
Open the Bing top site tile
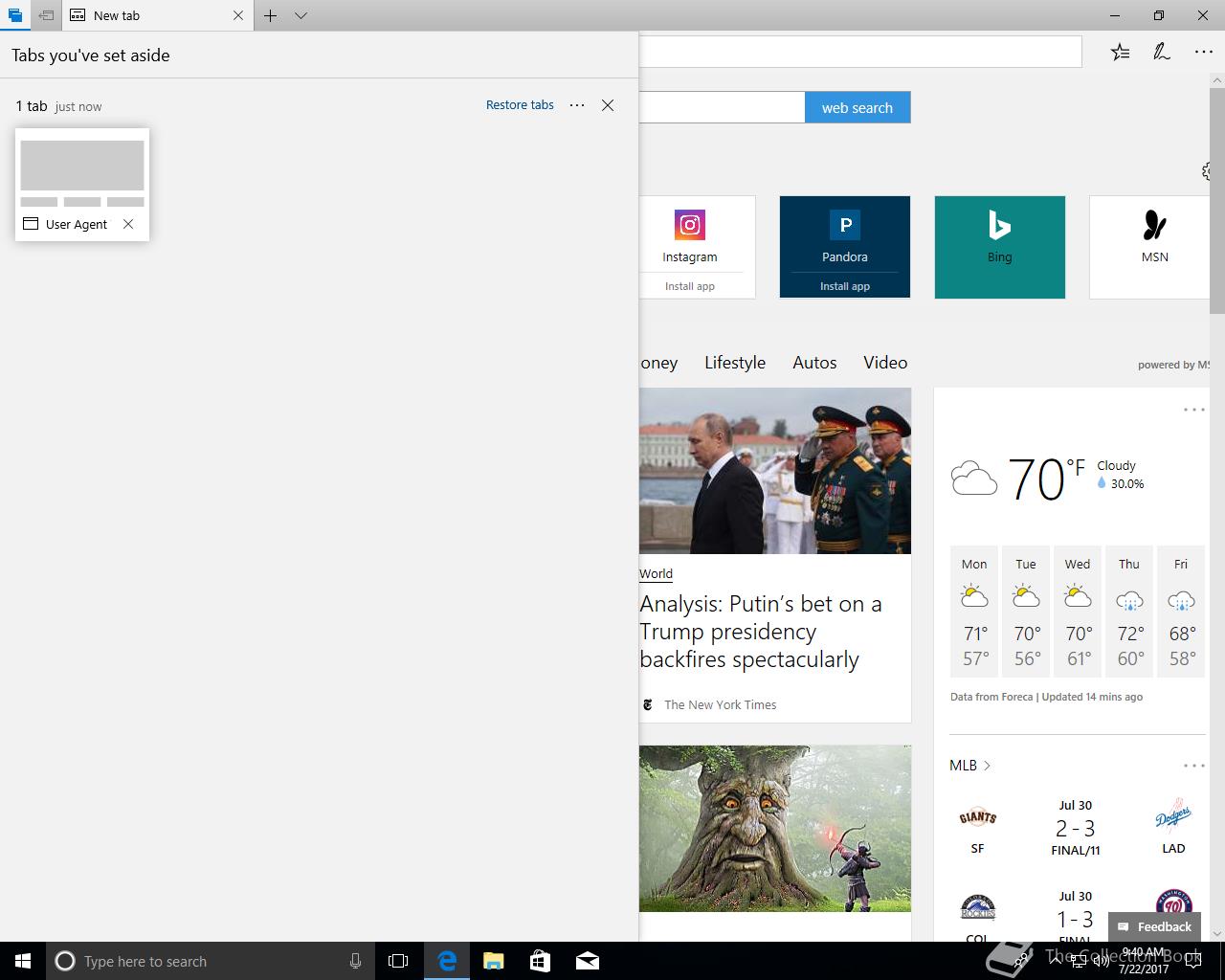click(999, 247)
